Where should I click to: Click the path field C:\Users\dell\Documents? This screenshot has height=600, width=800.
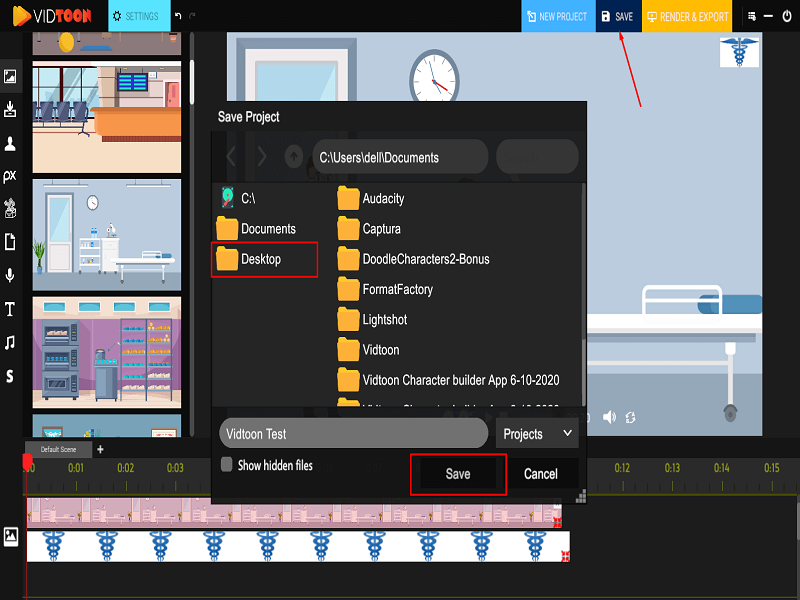pyautogui.click(x=400, y=157)
